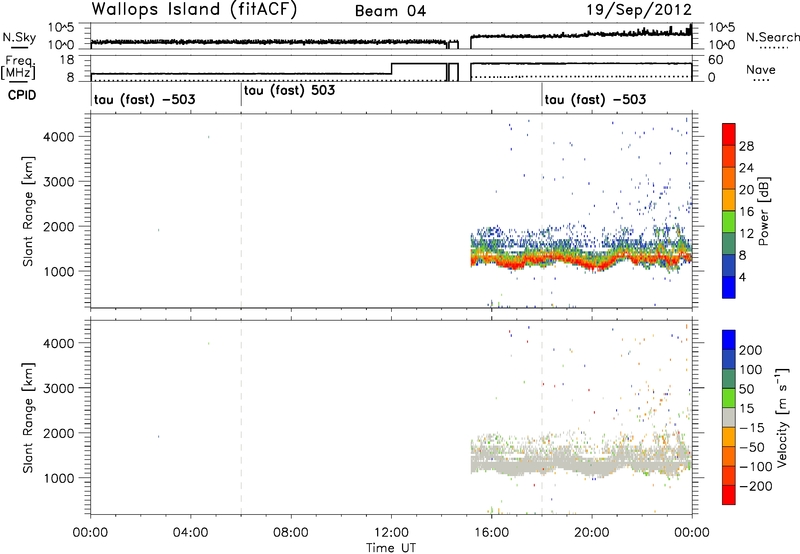Select the 'CPID' row label

pyautogui.click(x=22, y=95)
